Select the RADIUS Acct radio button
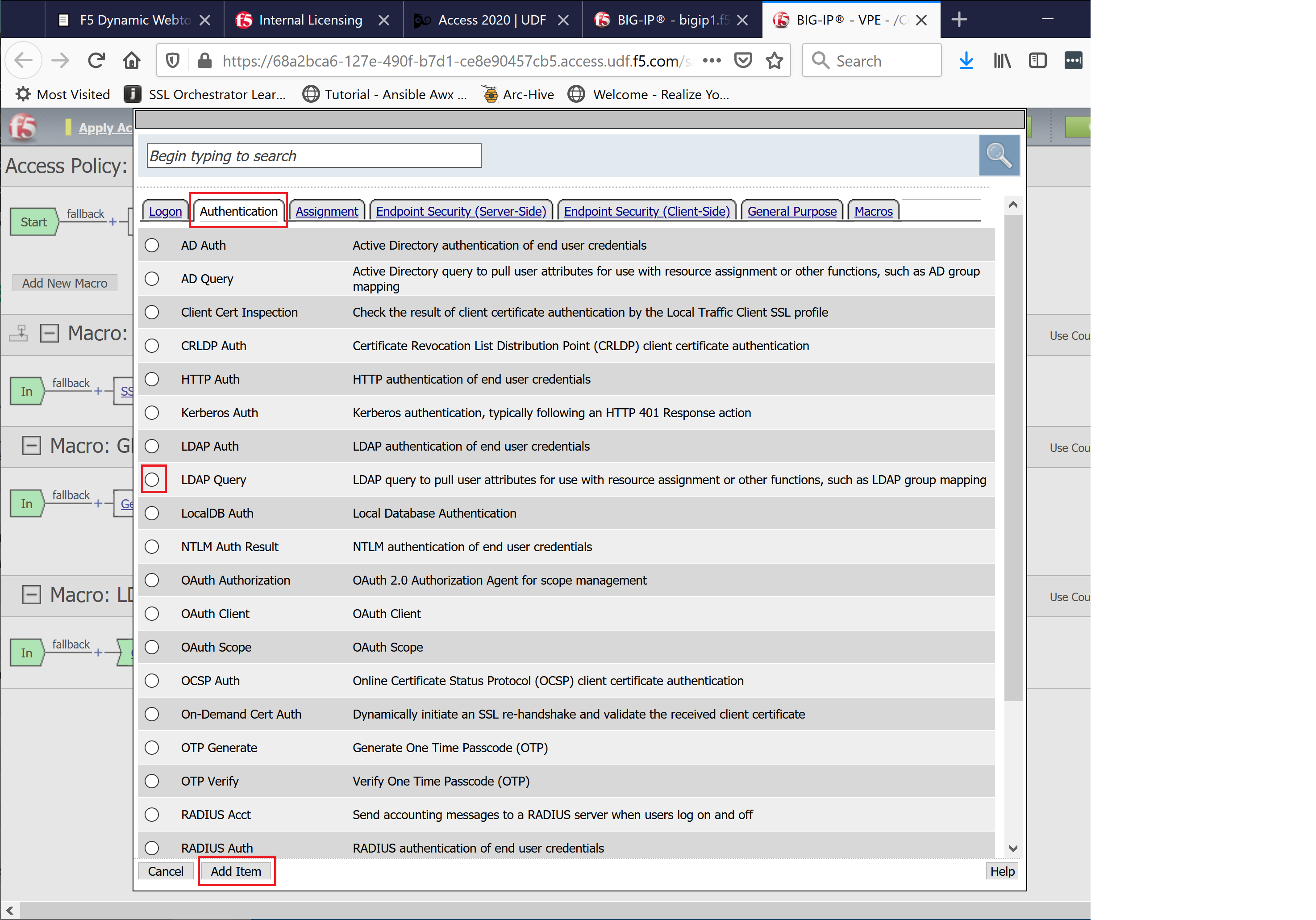 pos(152,815)
